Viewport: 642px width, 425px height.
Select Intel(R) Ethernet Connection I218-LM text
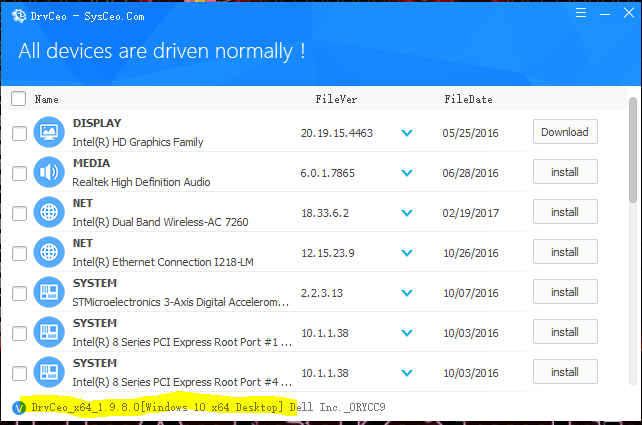(x=163, y=262)
